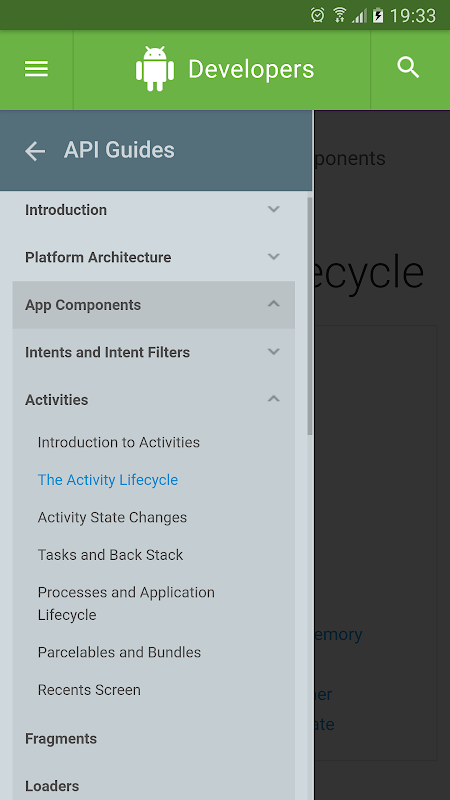Open Activity State Changes page
This screenshot has height=800, width=450.
112,517
